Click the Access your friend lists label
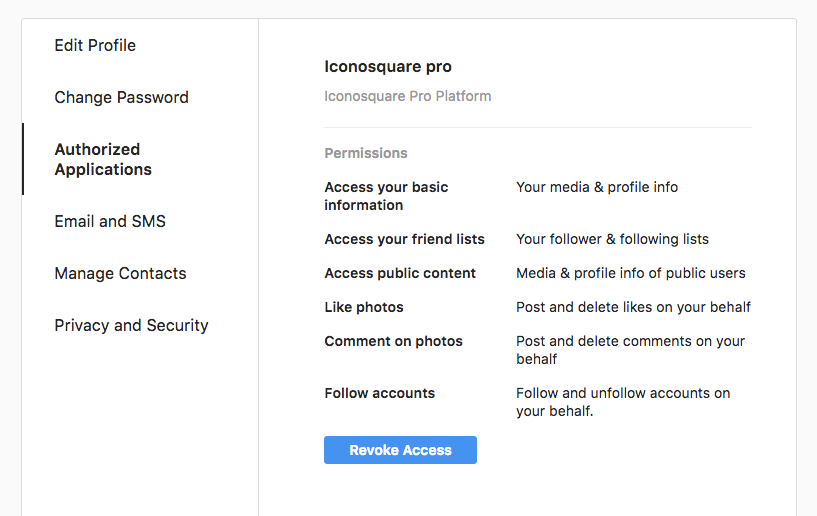This screenshot has width=817, height=516. point(404,239)
